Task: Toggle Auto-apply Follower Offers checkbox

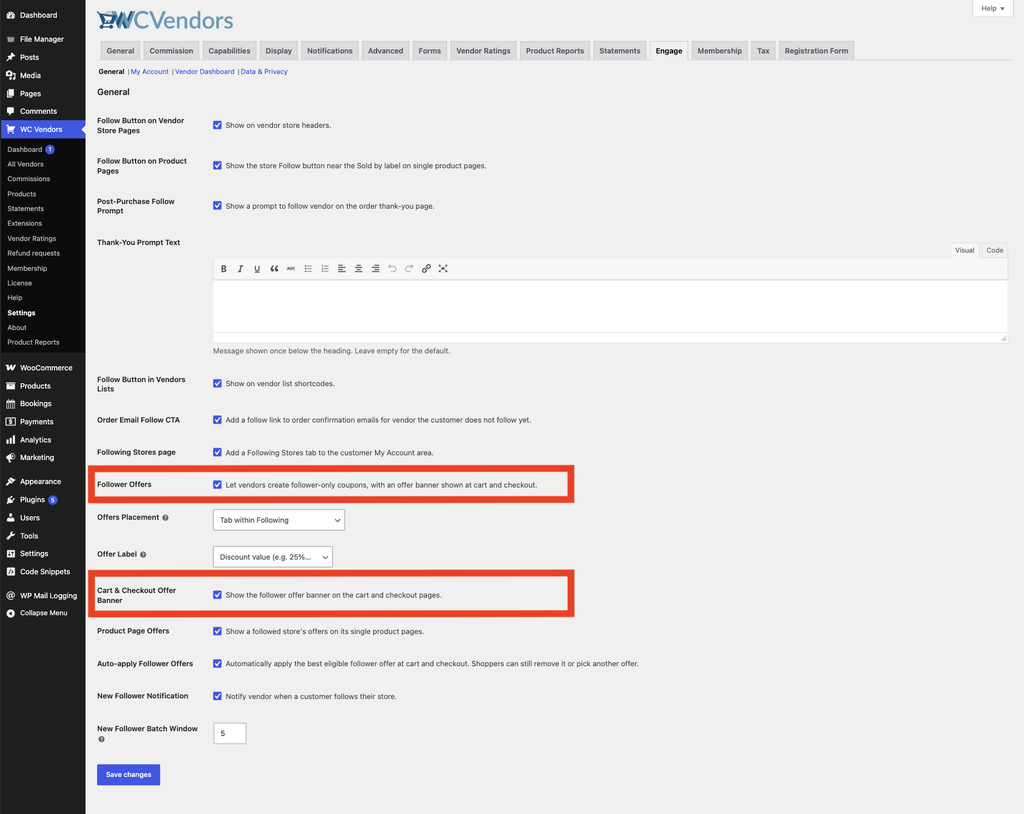Action: click(217, 664)
